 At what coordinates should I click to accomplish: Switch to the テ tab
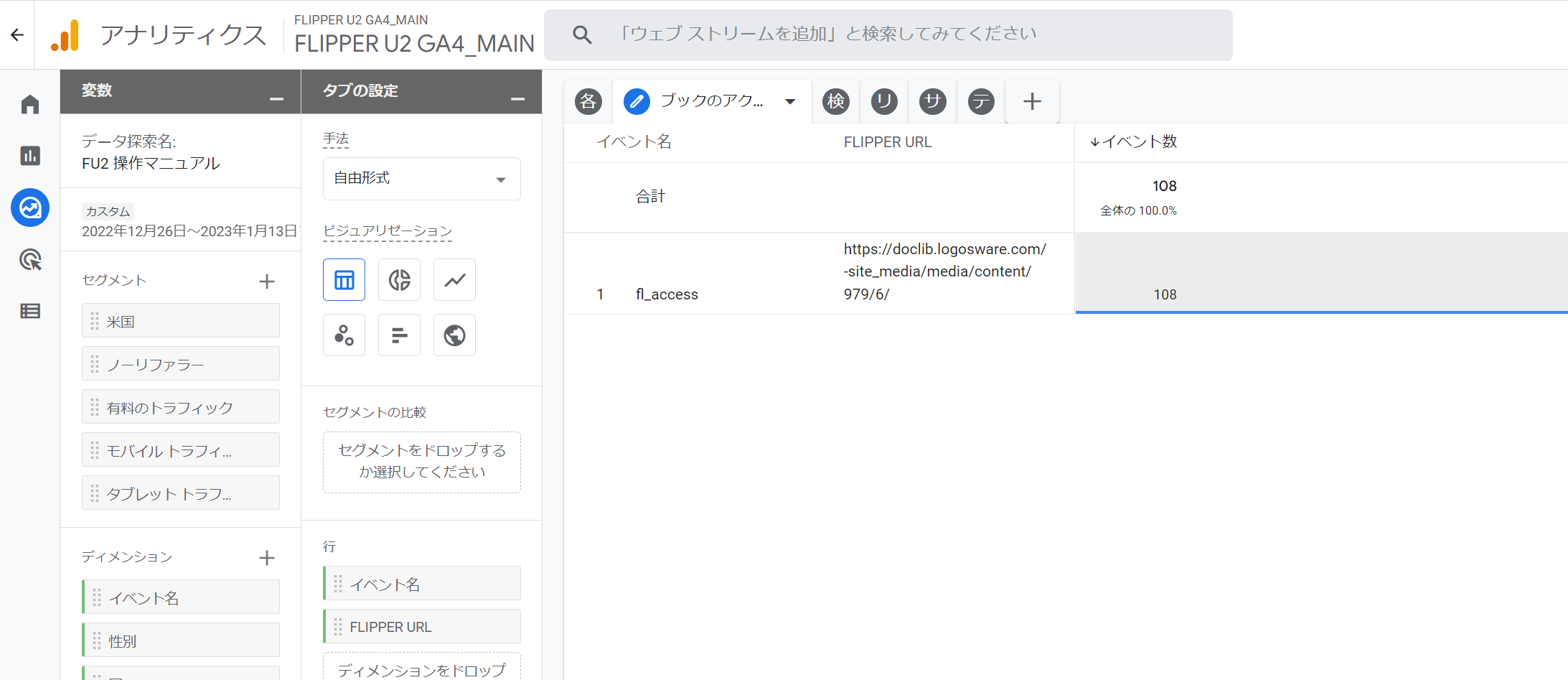tap(981, 101)
